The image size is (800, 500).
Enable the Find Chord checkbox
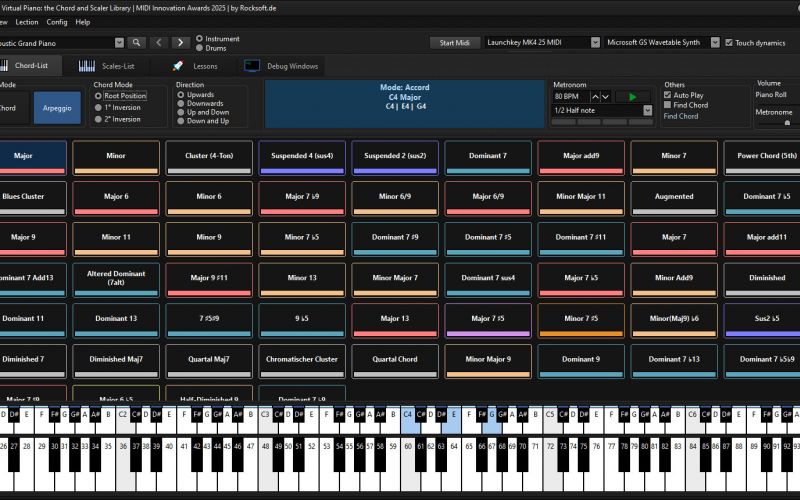(x=668, y=105)
